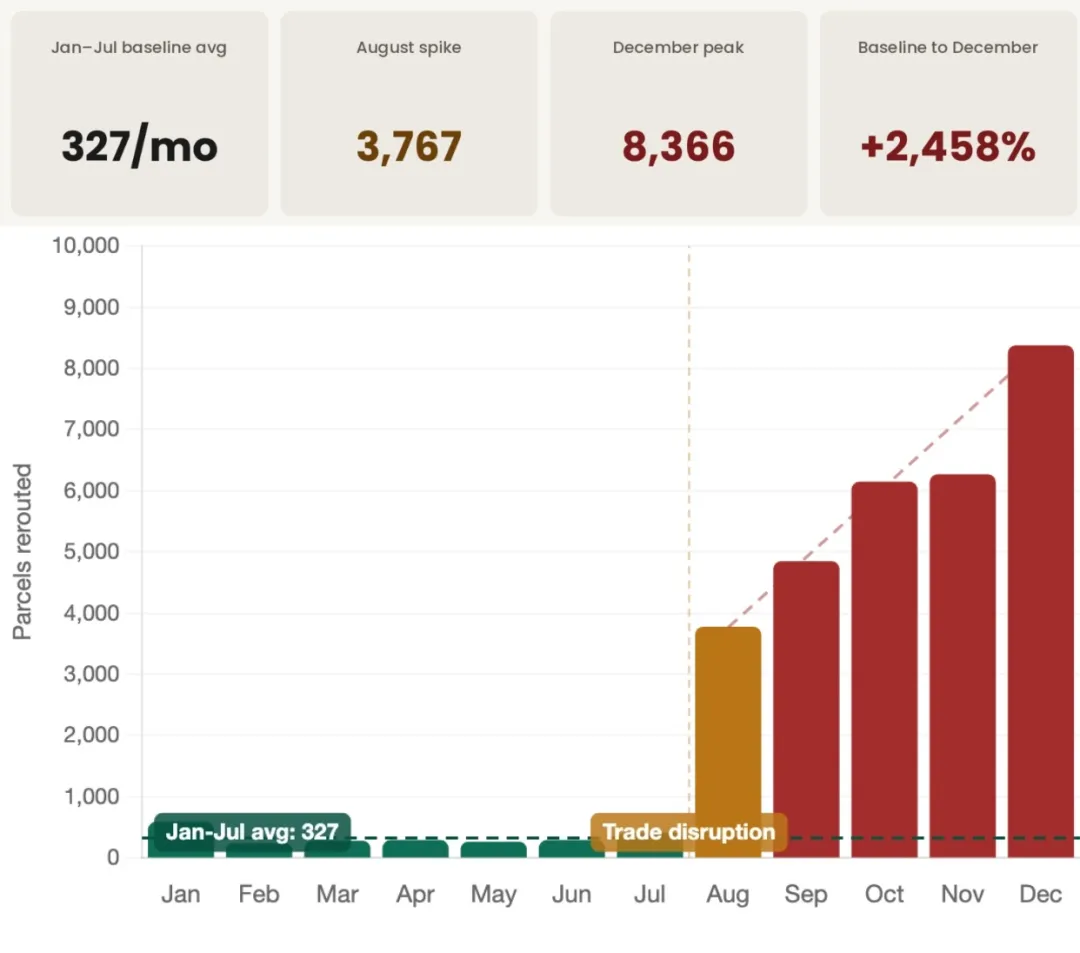Click the Dec x-axis label

[x=1041, y=894]
